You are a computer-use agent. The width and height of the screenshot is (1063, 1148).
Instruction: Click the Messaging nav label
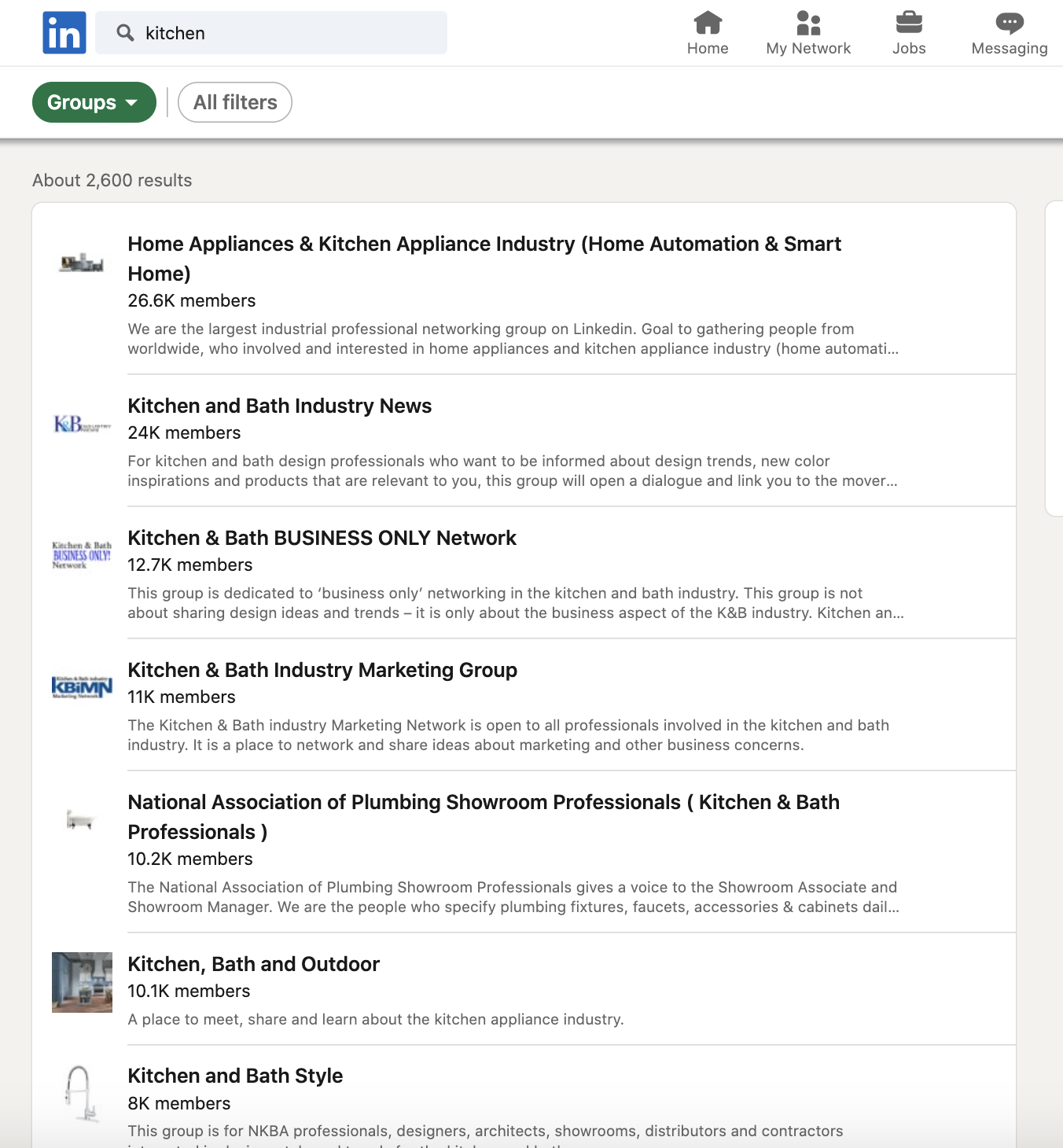(x=1010, y=48)
